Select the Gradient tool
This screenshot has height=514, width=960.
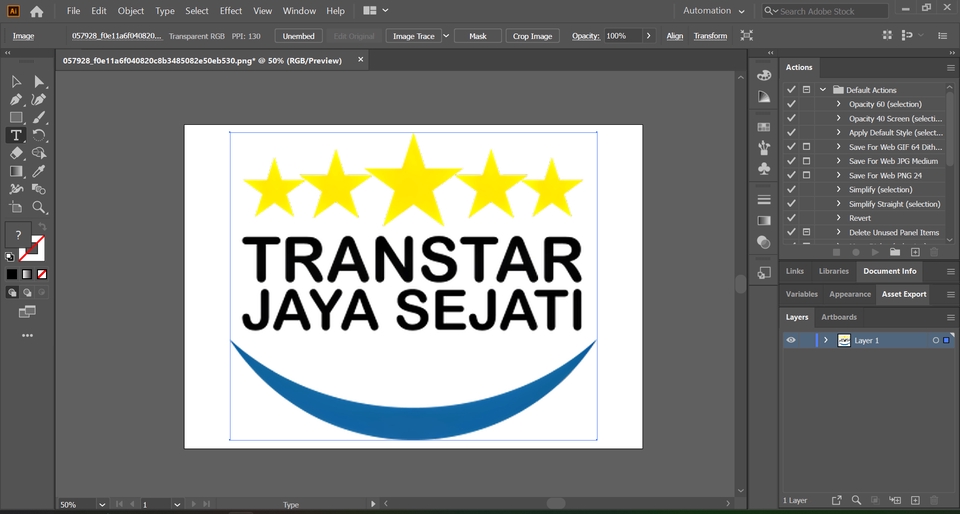tap(17, 171)
